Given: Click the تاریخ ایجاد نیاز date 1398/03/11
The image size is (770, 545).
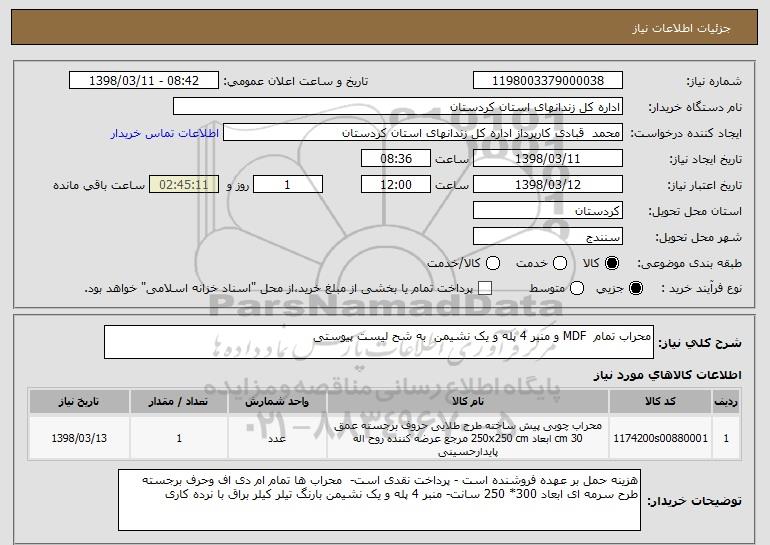Looking at the screenshot, I should (548, 159).
